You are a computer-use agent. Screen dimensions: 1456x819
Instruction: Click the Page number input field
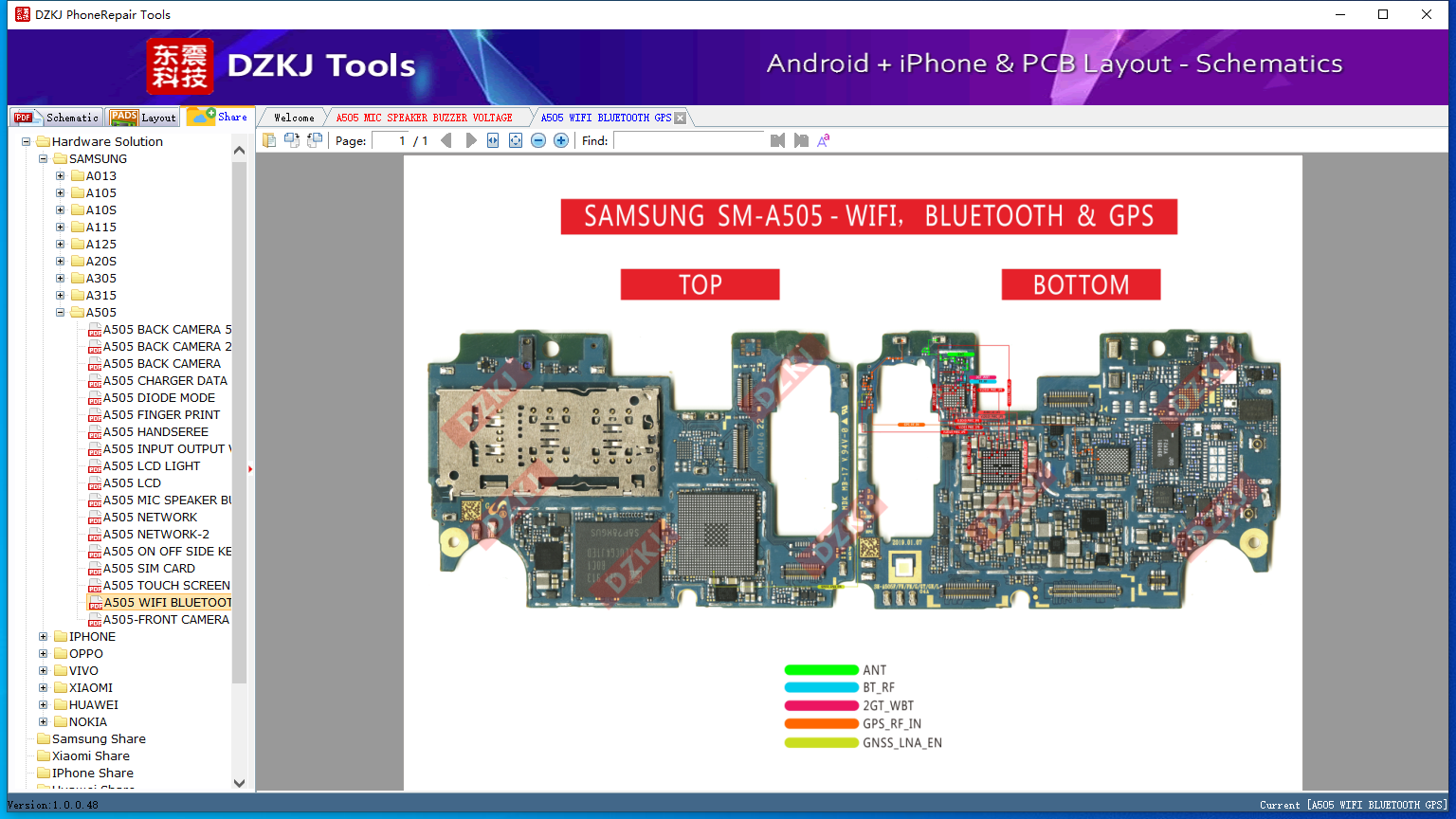point(390,140)
